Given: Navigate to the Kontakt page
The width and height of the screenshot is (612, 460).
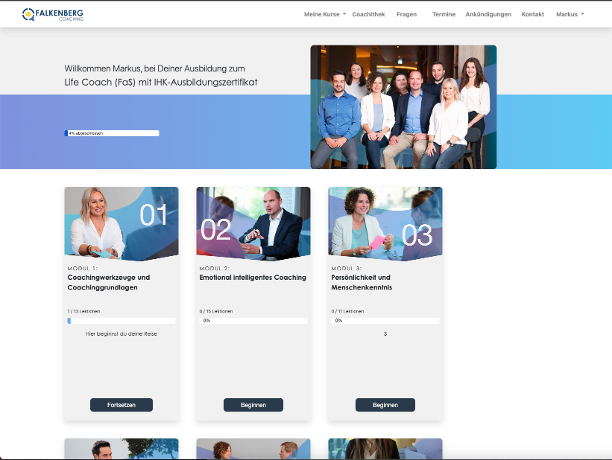Looking at the screenshot, I should [x=533, y=15].
